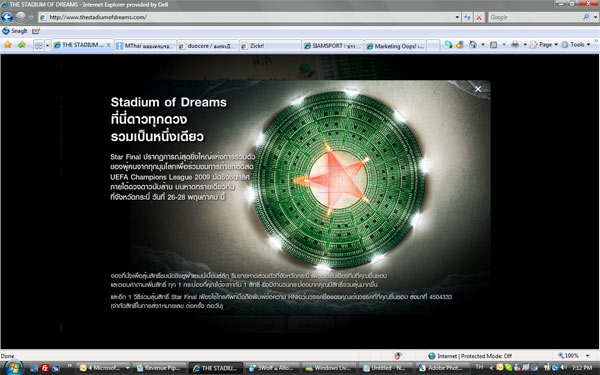600x375 pixels.
Task: Open the 100% zoom level control
Action: [568, 356]
